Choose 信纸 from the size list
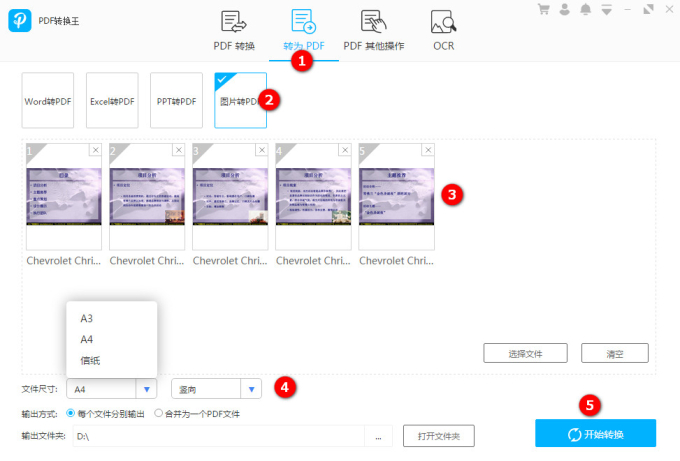 [x=90, y=360]
